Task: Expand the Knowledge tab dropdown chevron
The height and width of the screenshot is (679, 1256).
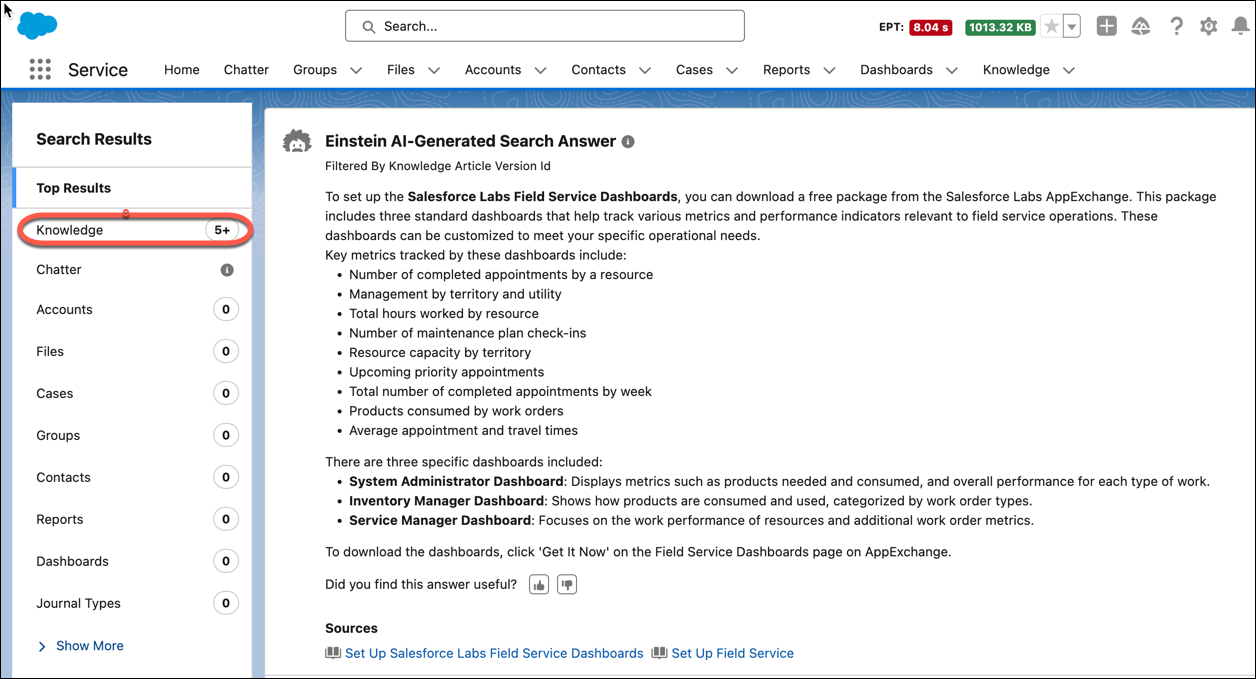Action: click(1069, 71)
